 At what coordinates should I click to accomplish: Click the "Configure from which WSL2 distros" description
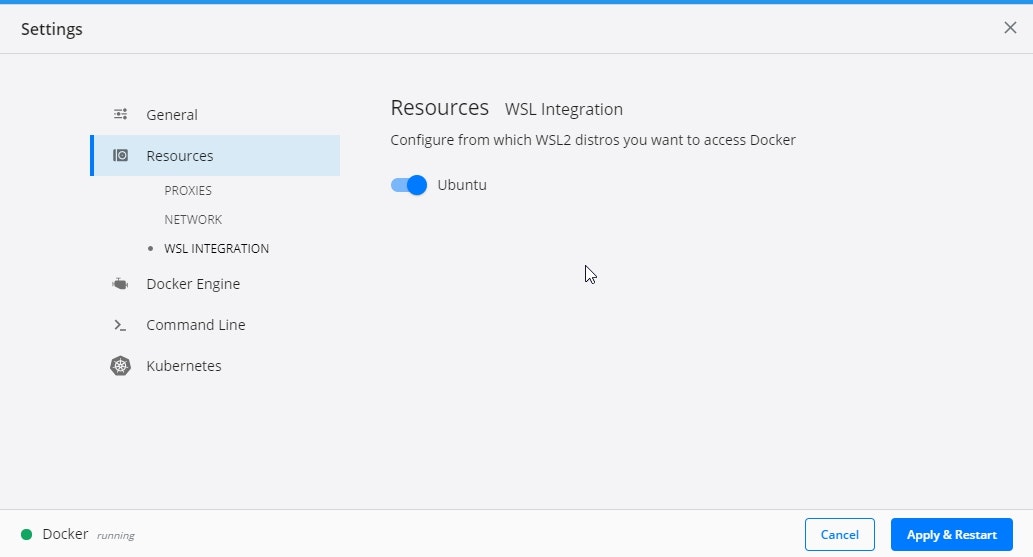pos(593,140)
